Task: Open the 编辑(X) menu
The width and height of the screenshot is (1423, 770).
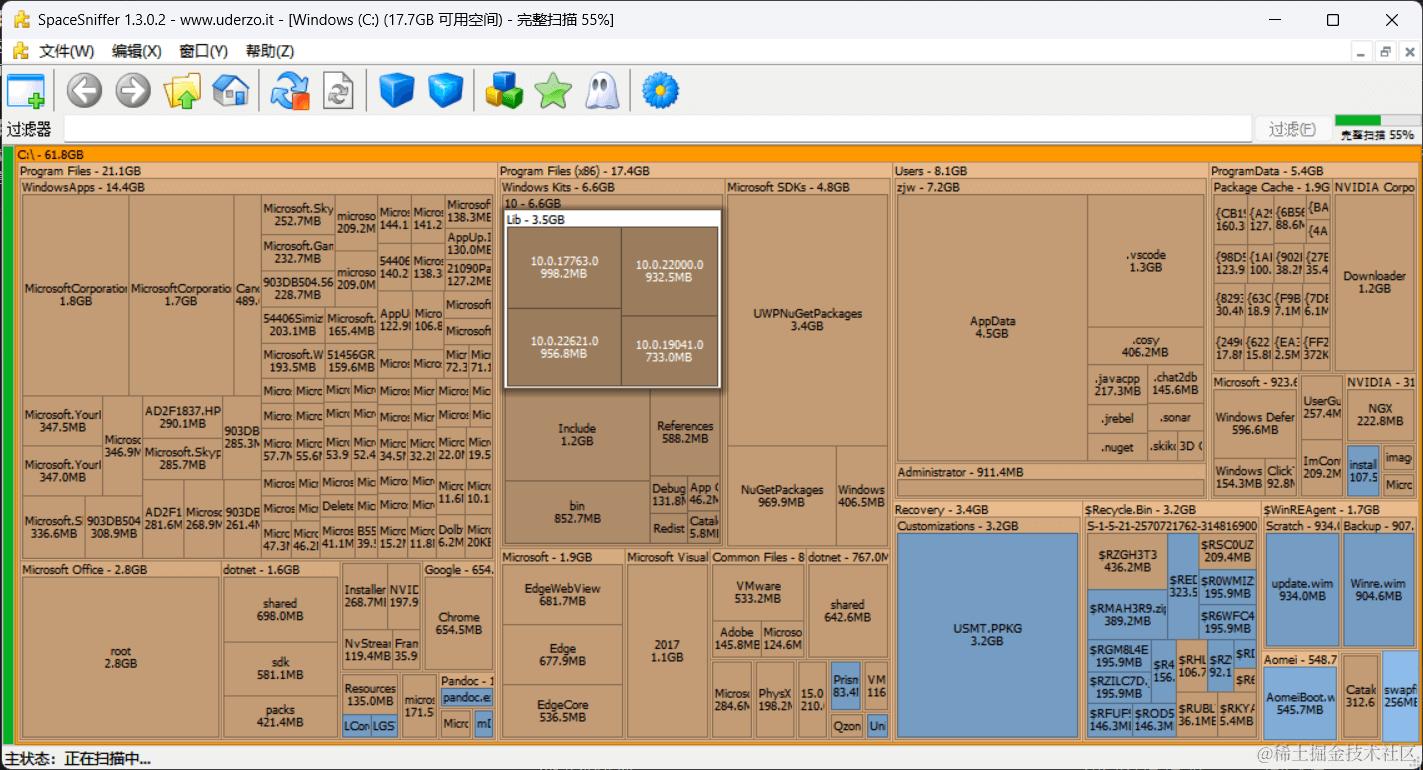Action: click(x=137, y=51)
